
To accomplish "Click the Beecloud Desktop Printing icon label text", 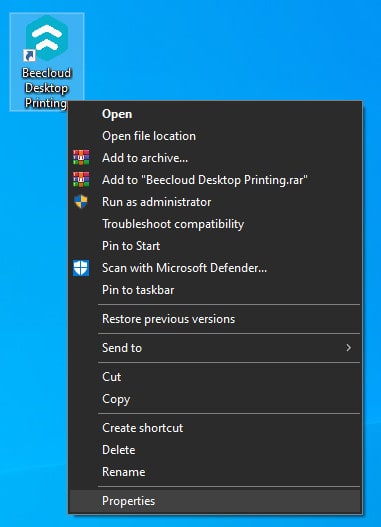I will pos(47,88).
